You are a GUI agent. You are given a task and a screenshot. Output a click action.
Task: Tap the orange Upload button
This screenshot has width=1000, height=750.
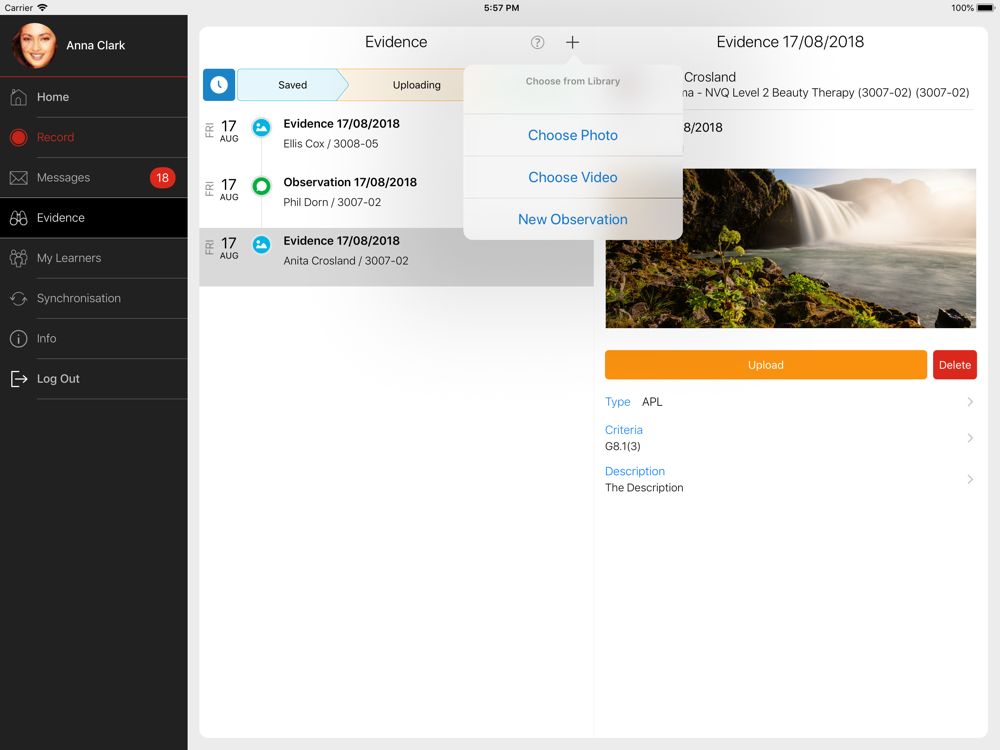coord(765,365)
